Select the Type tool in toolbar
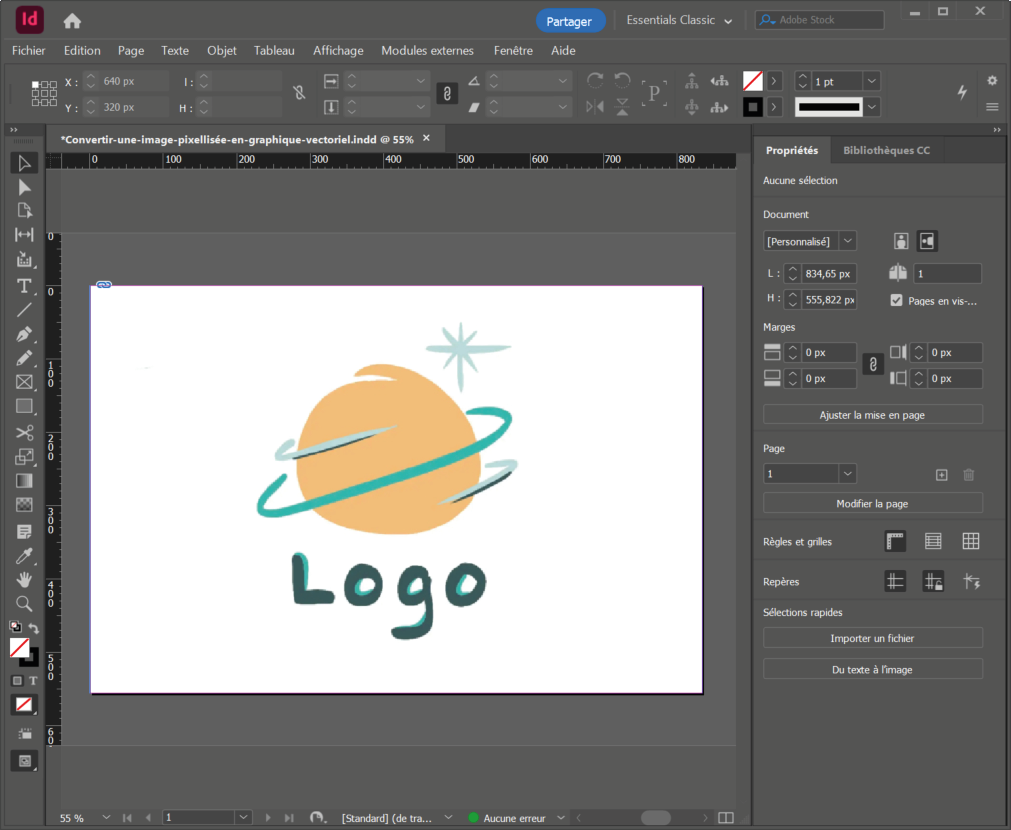The image size is (1011, 830). [25, 286]
